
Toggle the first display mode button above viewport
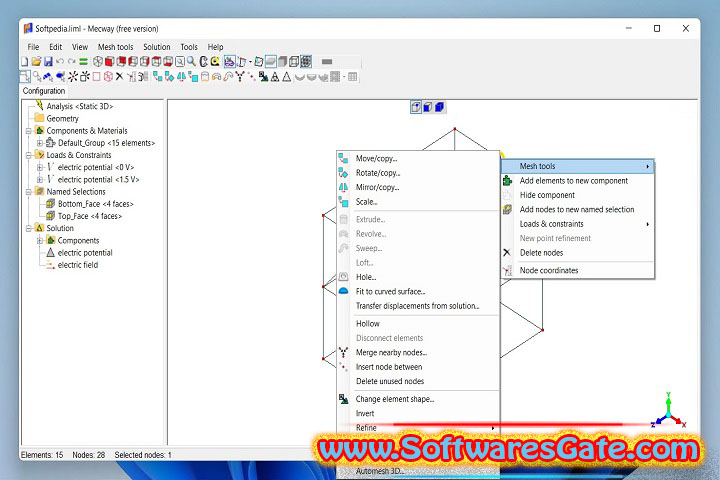[x=416, y=107]
